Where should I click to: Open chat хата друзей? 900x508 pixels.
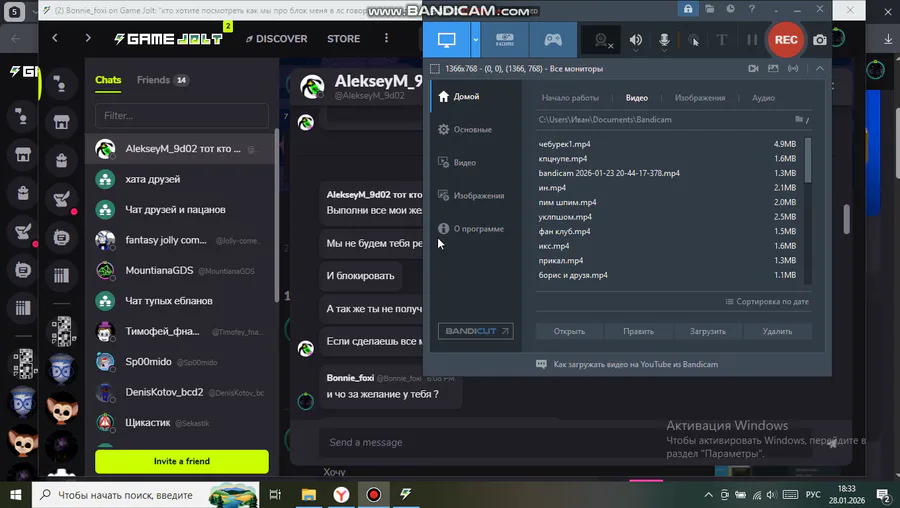point(179,179)
